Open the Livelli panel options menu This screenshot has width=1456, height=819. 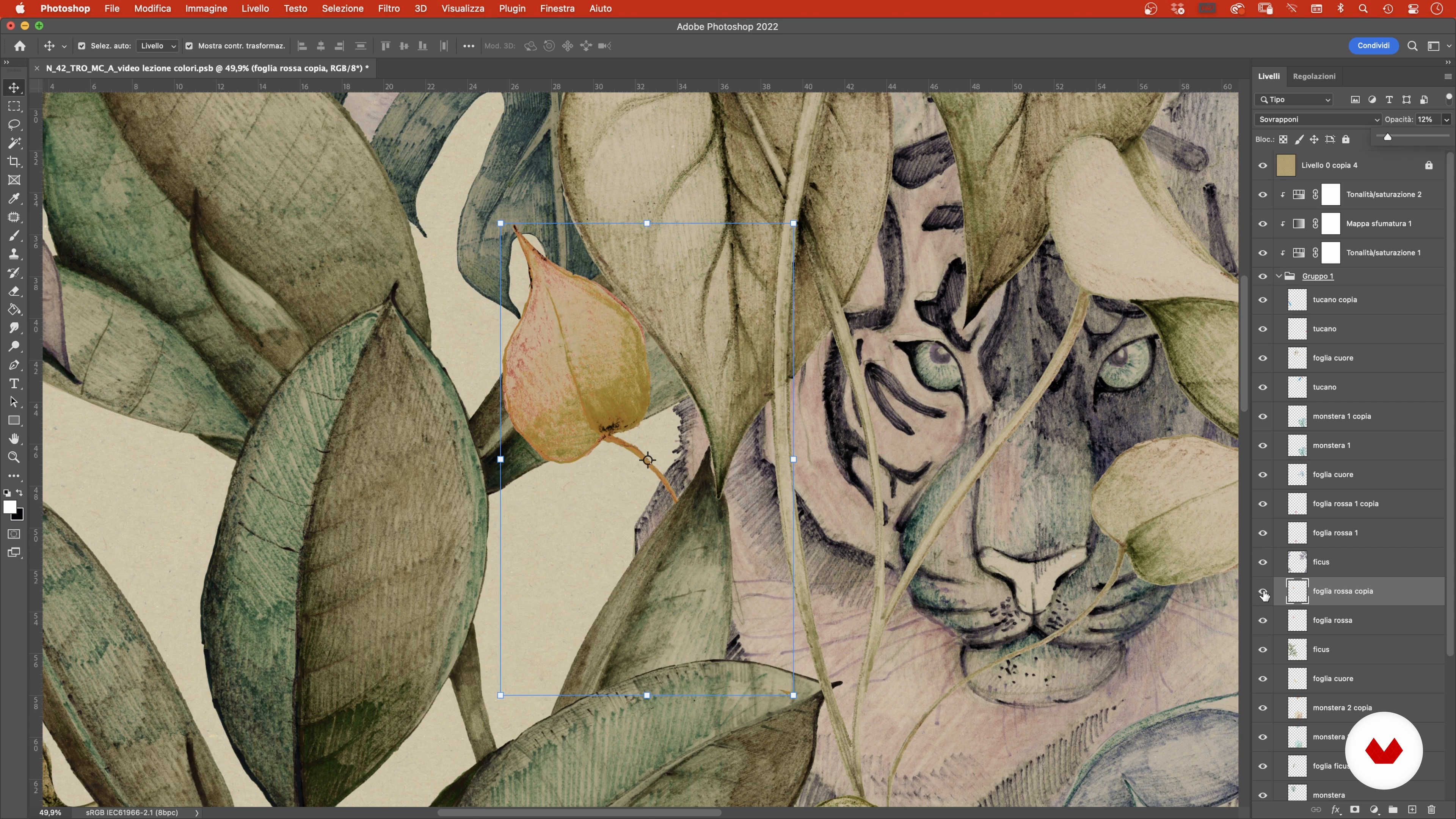click(x=1448, y=76)
